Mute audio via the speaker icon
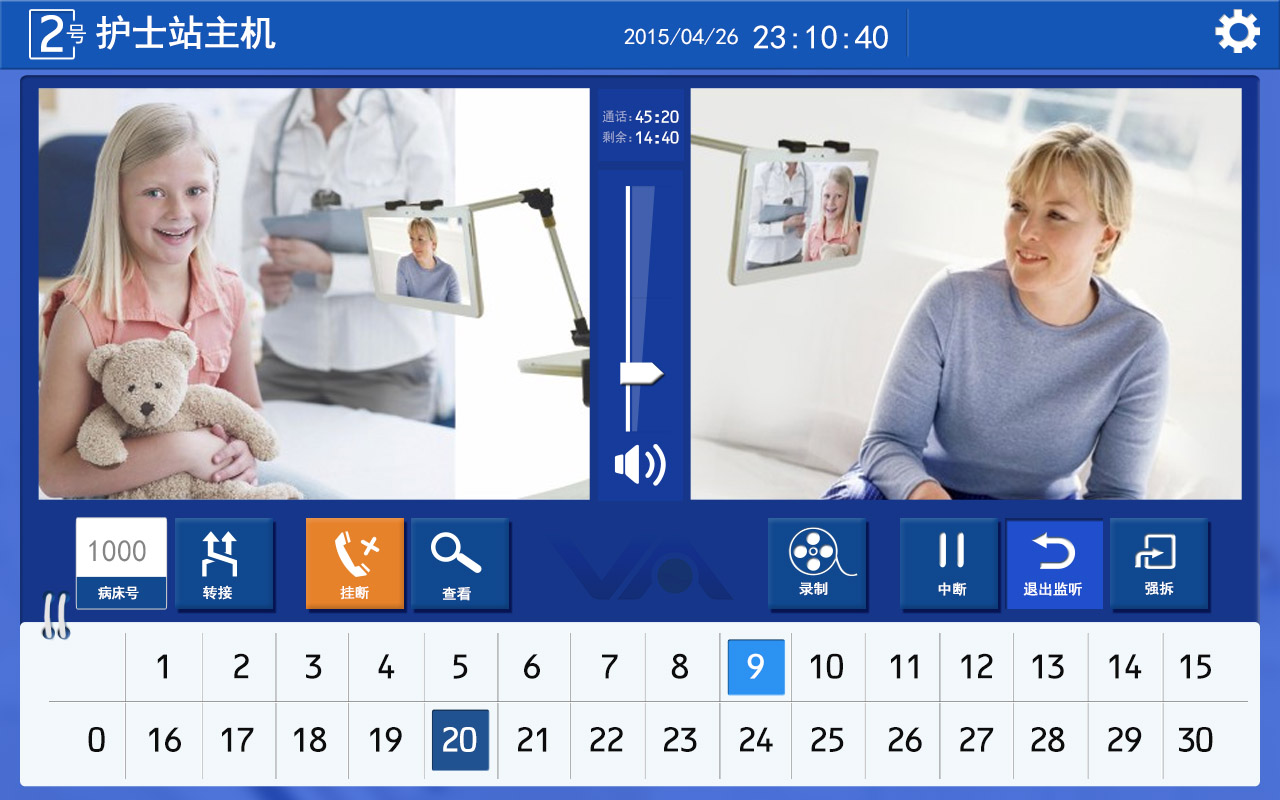Screen dimensions: 1280x800 [640, 464]
